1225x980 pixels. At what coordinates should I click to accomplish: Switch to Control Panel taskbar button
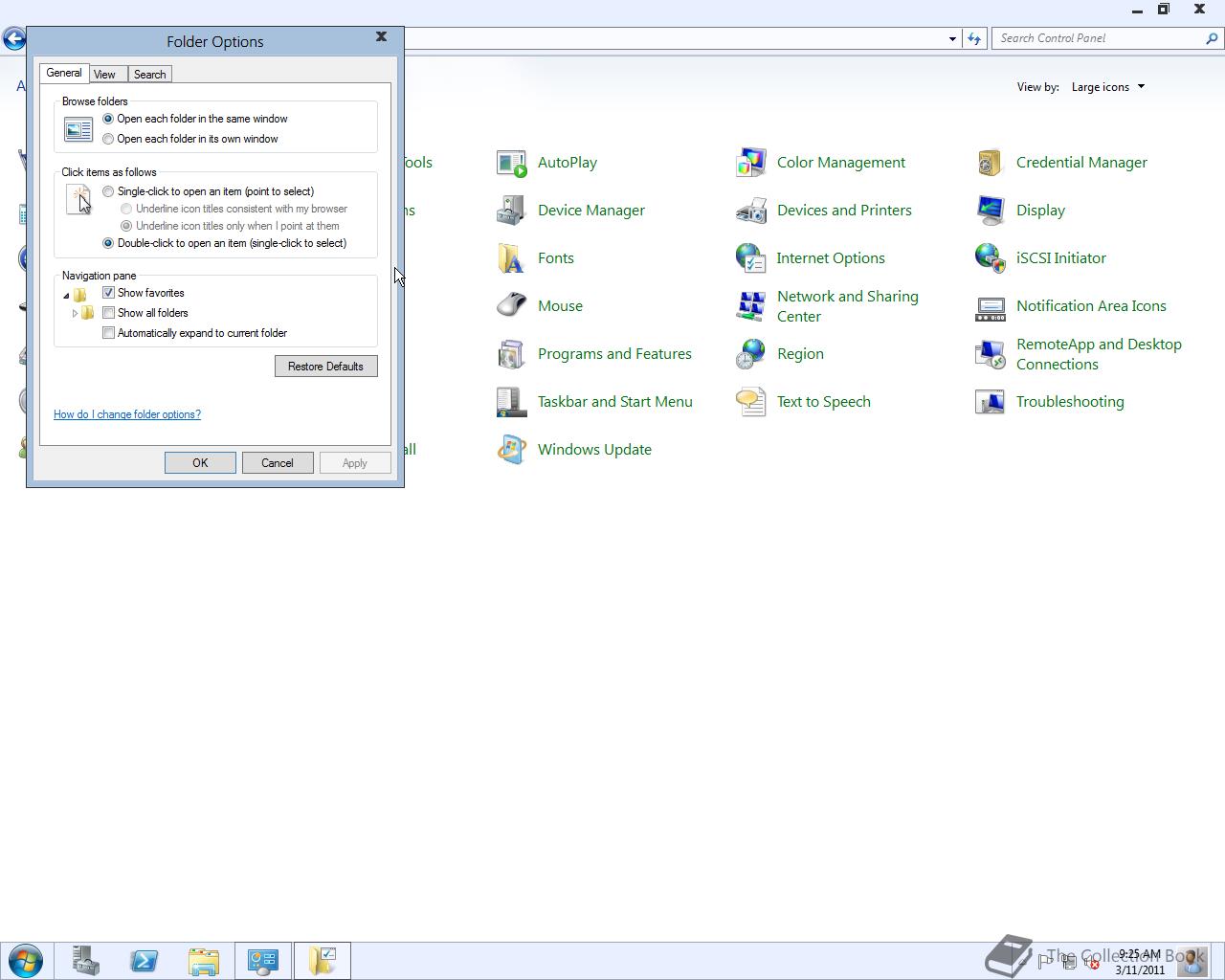(x=263, y=961)
